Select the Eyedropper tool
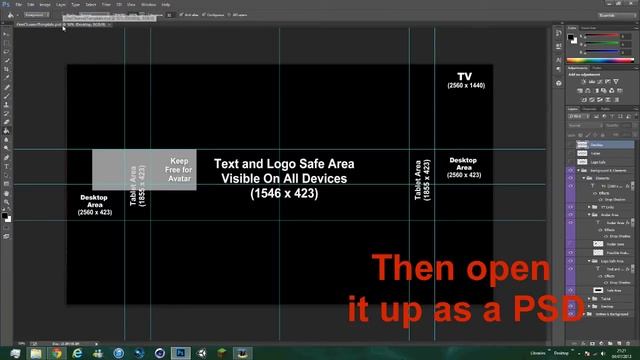640x360 pixels. pyautogui.click(x=6, y=78)
